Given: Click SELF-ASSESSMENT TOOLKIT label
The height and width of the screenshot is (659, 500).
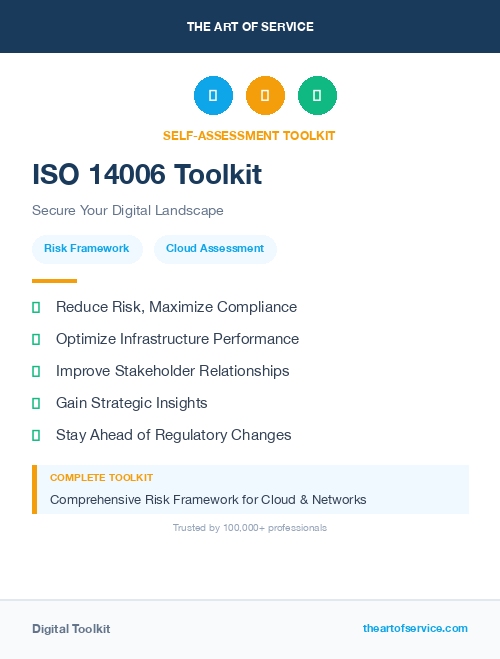Looking at the screenshot, I should 249,136.
